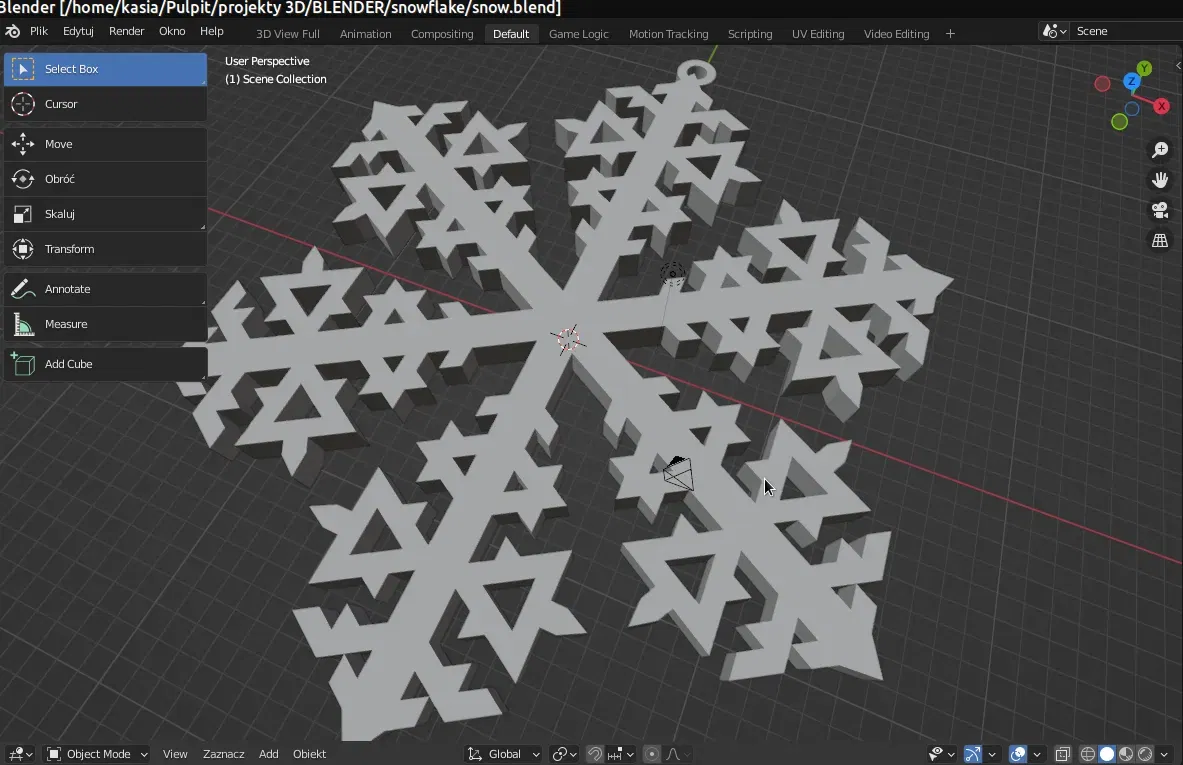Activate the Transform tool
1183x765 pixels.
pyautogui.click(x=105, y=249)
